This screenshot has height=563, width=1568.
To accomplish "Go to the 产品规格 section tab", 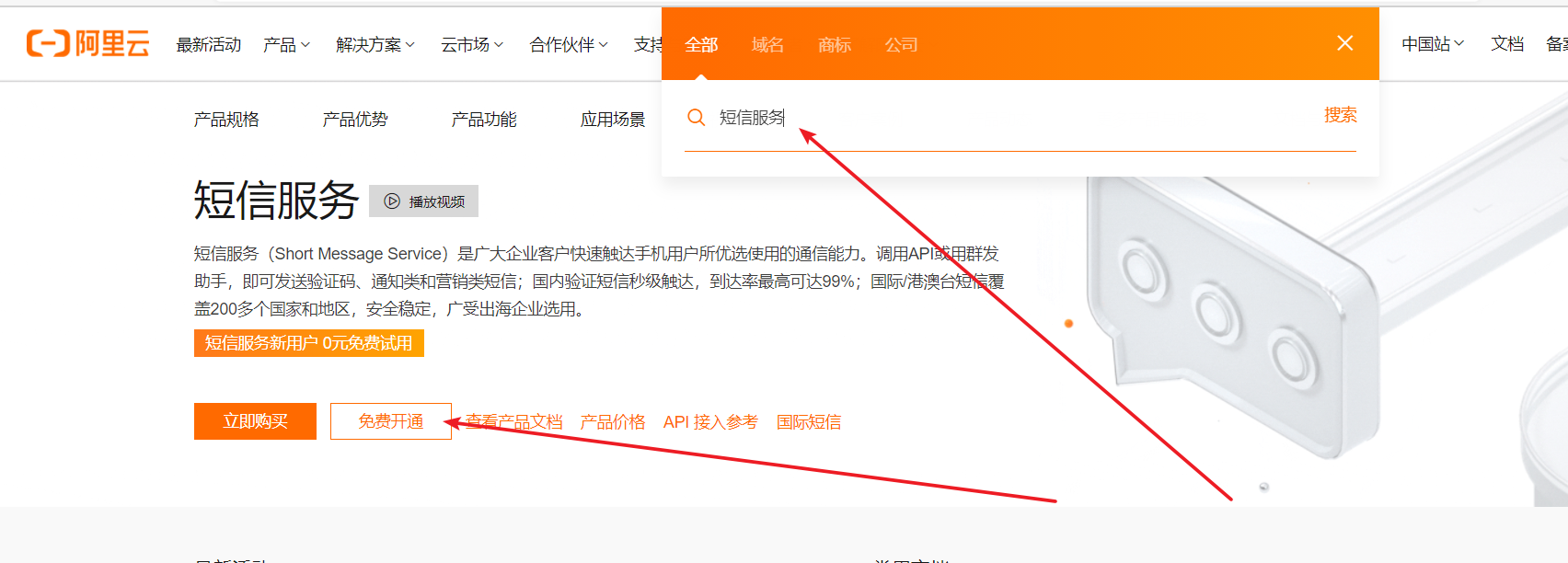I will coord(226,120).
